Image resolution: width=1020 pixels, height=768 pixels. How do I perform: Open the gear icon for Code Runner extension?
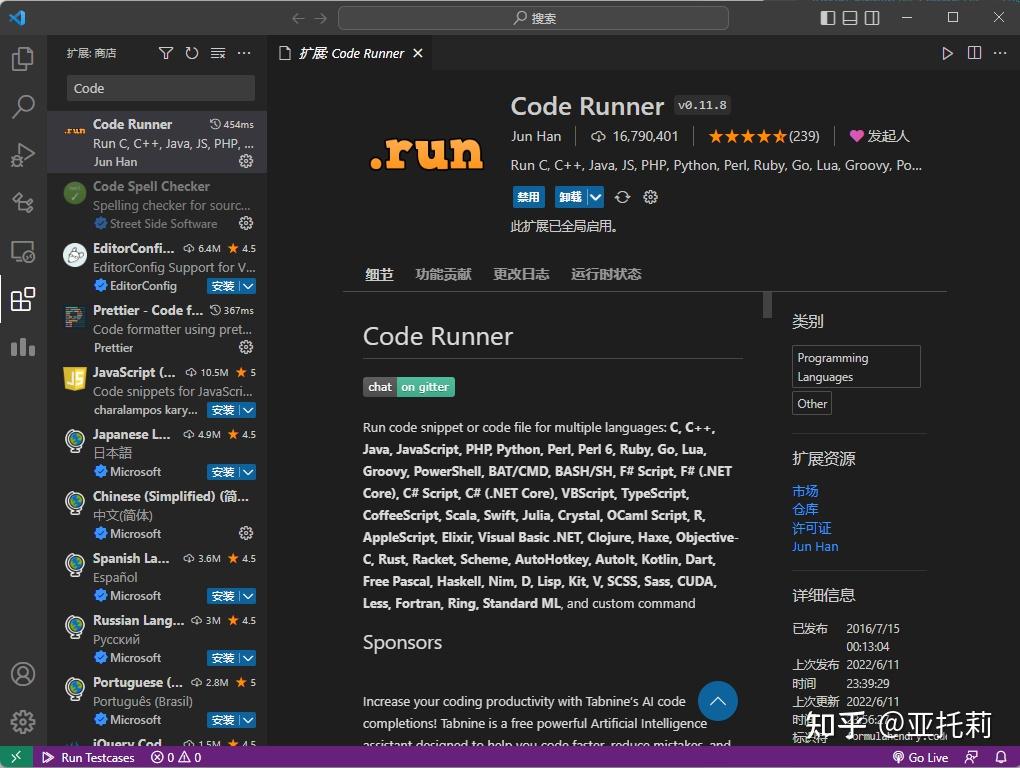[x=246, y=161]
